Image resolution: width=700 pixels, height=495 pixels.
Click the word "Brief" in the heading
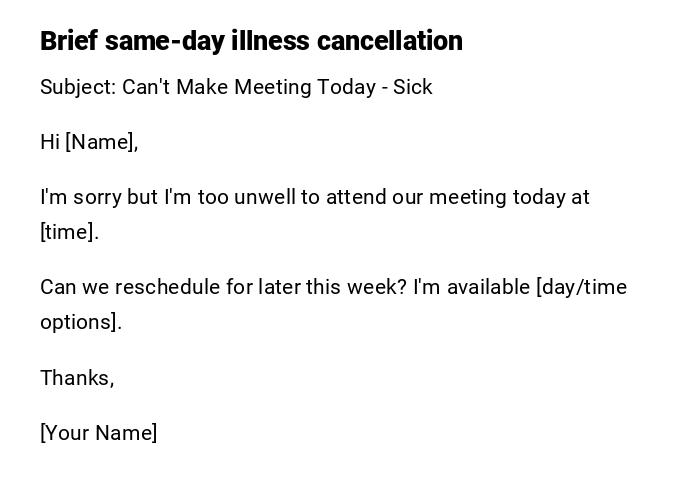point(69,41)
